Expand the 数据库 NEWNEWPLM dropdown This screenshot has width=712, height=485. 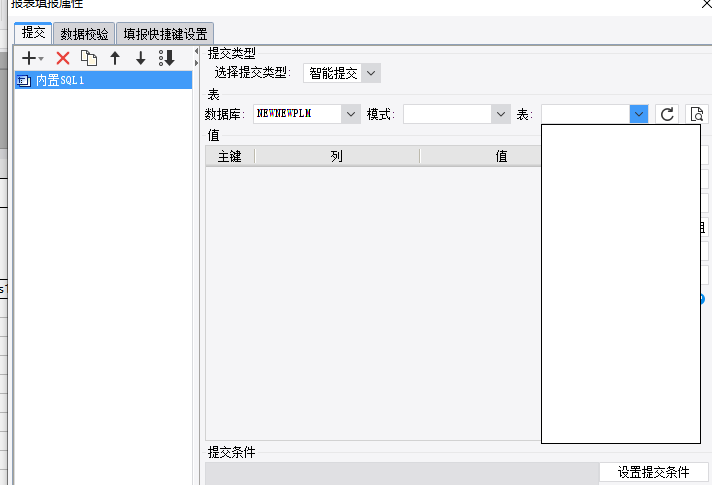tap(351, 114)
